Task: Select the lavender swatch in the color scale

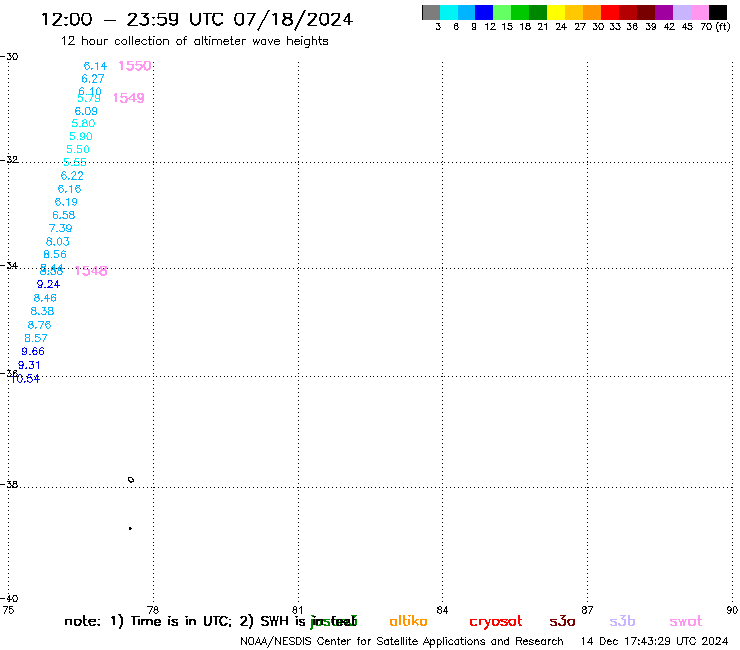Action: click(682, 12)
